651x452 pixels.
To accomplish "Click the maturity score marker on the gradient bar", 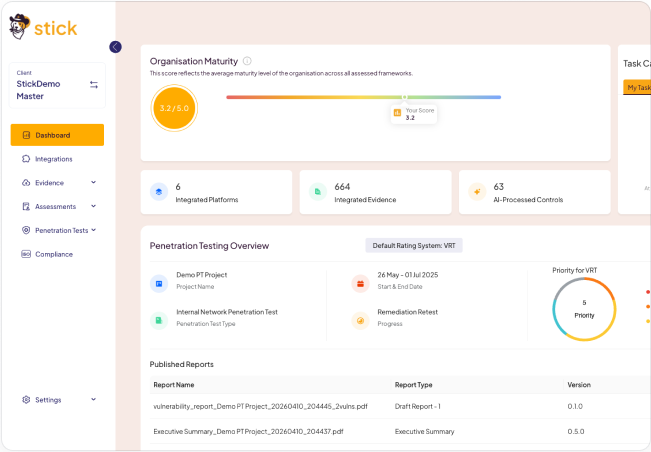I will click(404, 97).
